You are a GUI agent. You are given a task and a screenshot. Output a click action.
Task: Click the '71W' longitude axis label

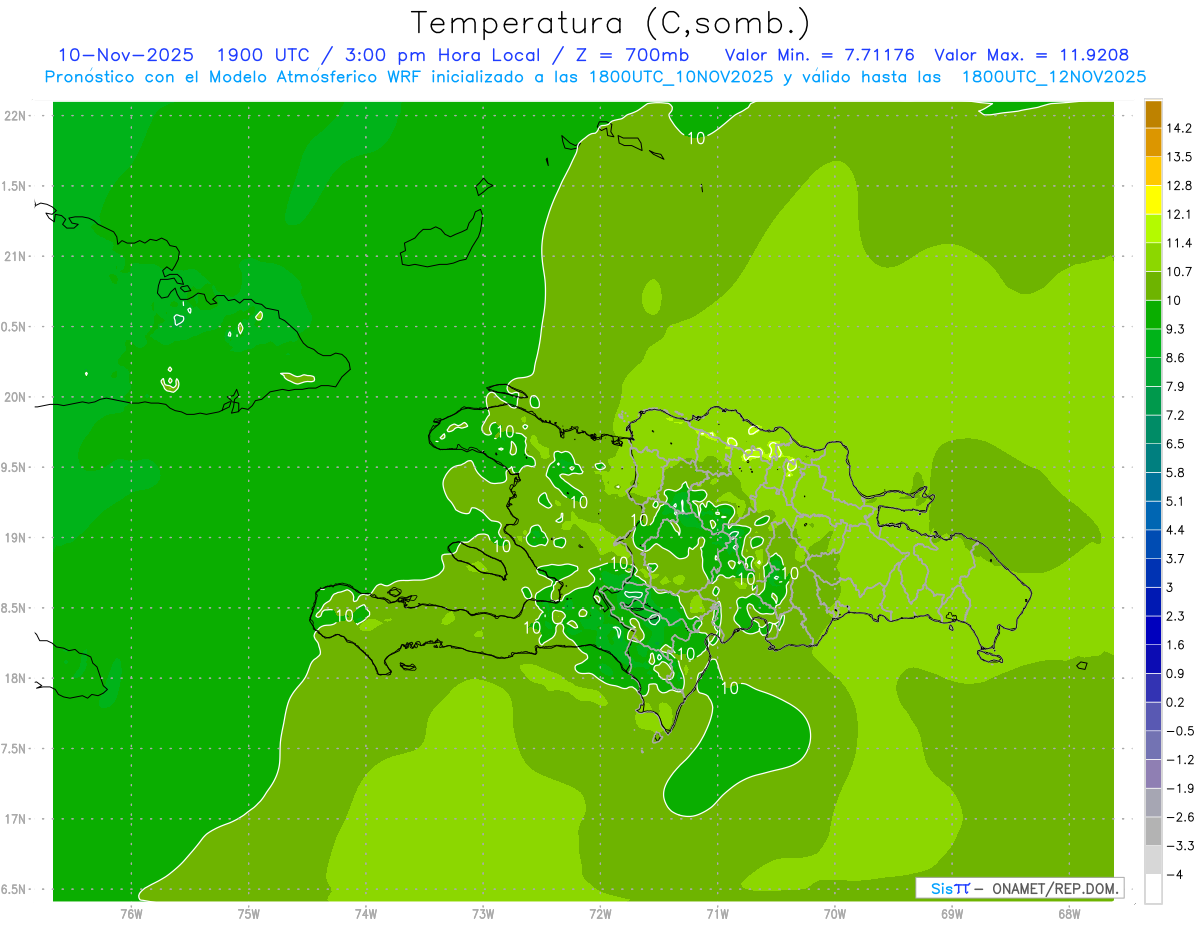[717, 914]
